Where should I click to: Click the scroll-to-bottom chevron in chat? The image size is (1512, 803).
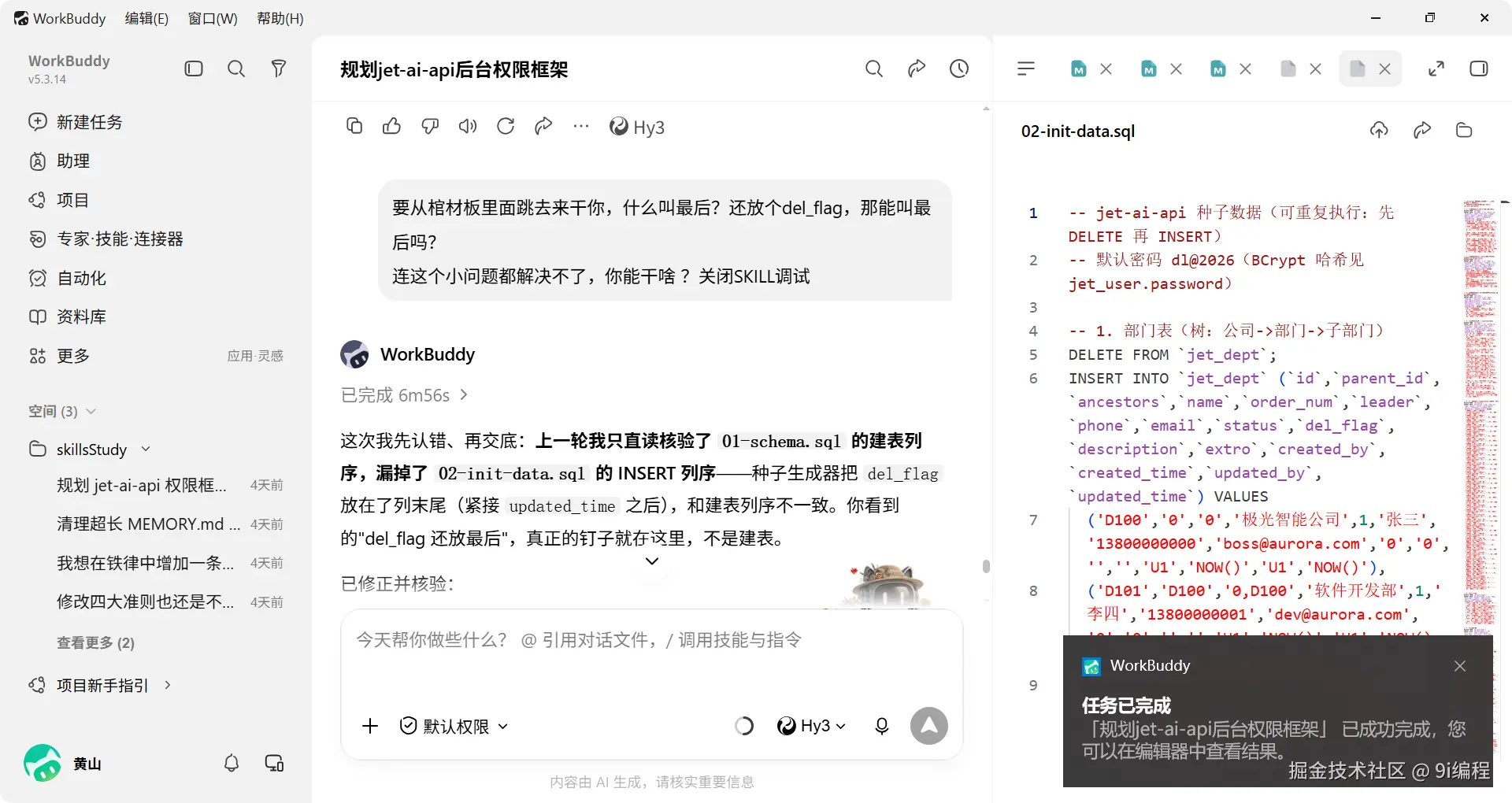point(652,561)
